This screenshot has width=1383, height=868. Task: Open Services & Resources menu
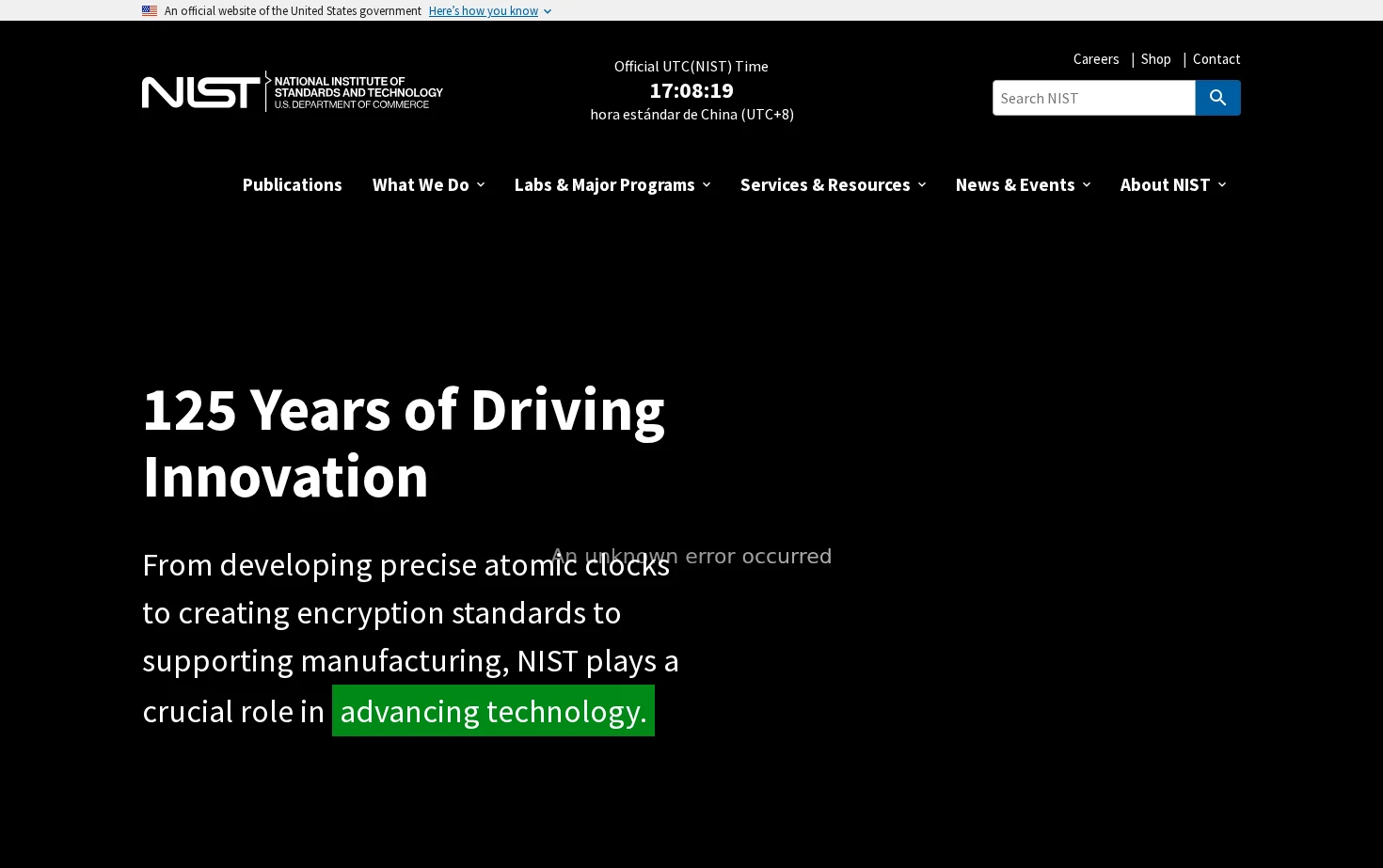825,184
